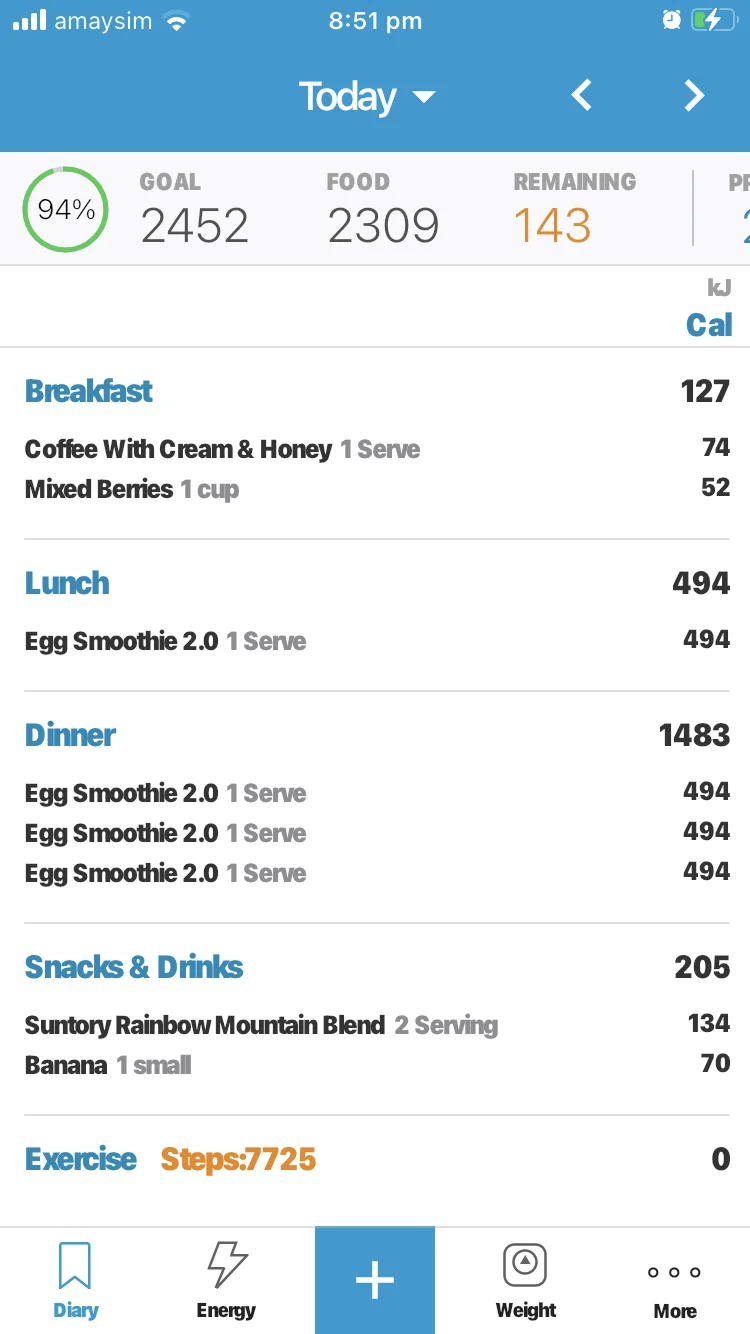Open the Breakfast meal section
The height and width of the screenshot is (1334, 750).
click(89, 391)
